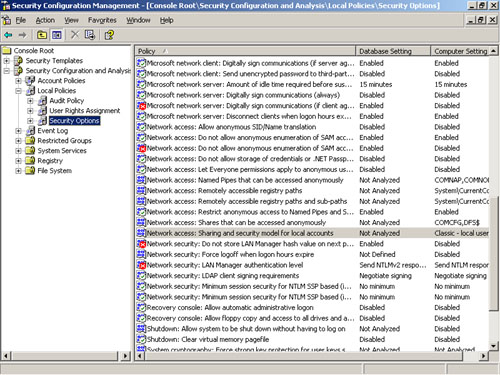
Task: Click the Help question mark toolbar icon
Action: pyautogui.click(x=109, y=35)
